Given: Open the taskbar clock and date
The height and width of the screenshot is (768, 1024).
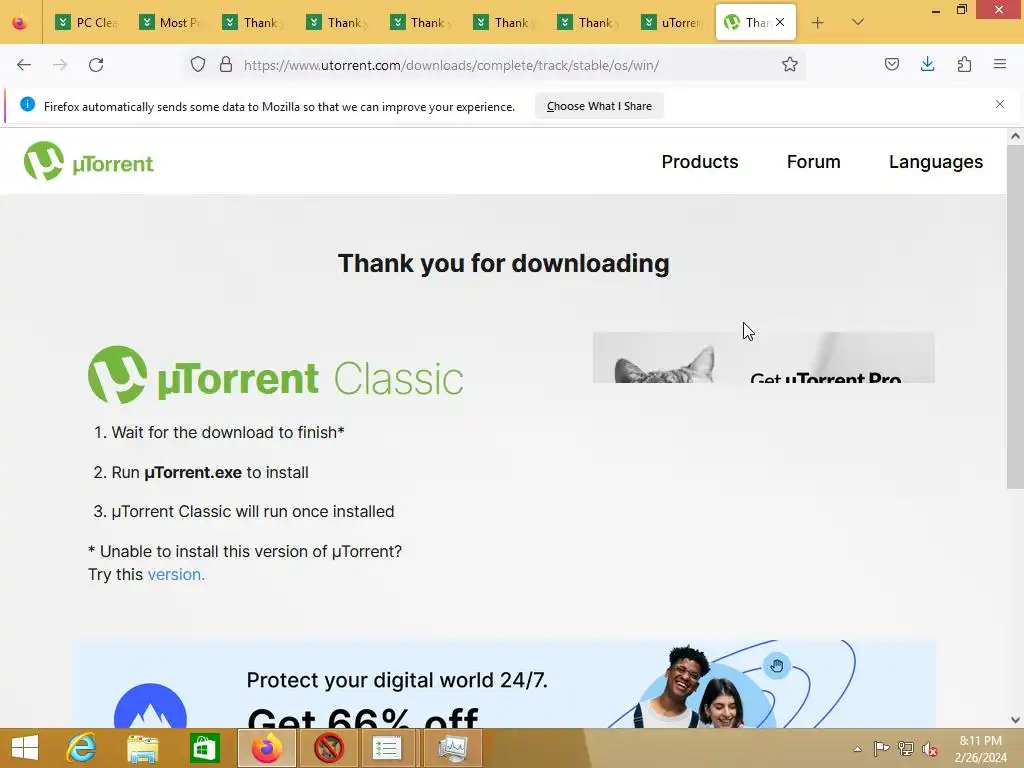Looking at the screenshot, I should pos(980,749).
